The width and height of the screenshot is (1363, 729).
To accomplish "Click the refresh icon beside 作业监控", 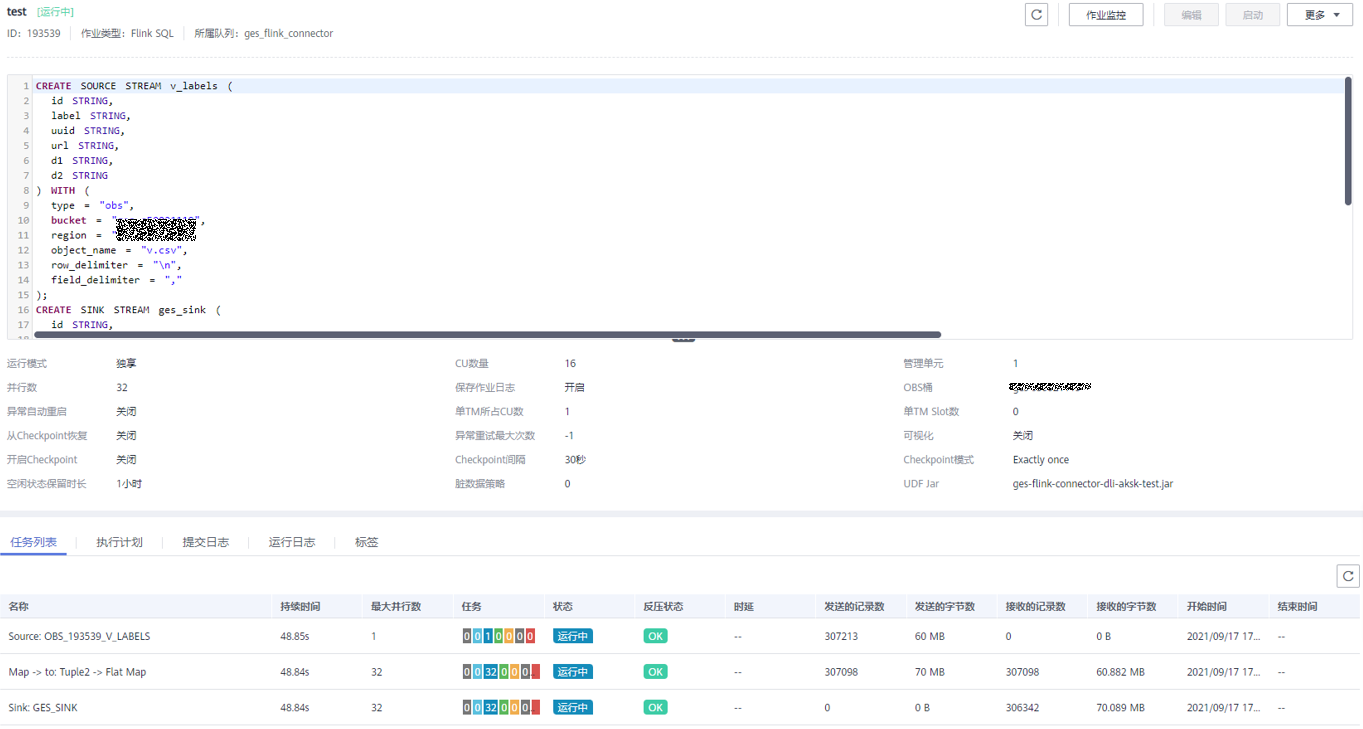I will [x=1036, y=15].
